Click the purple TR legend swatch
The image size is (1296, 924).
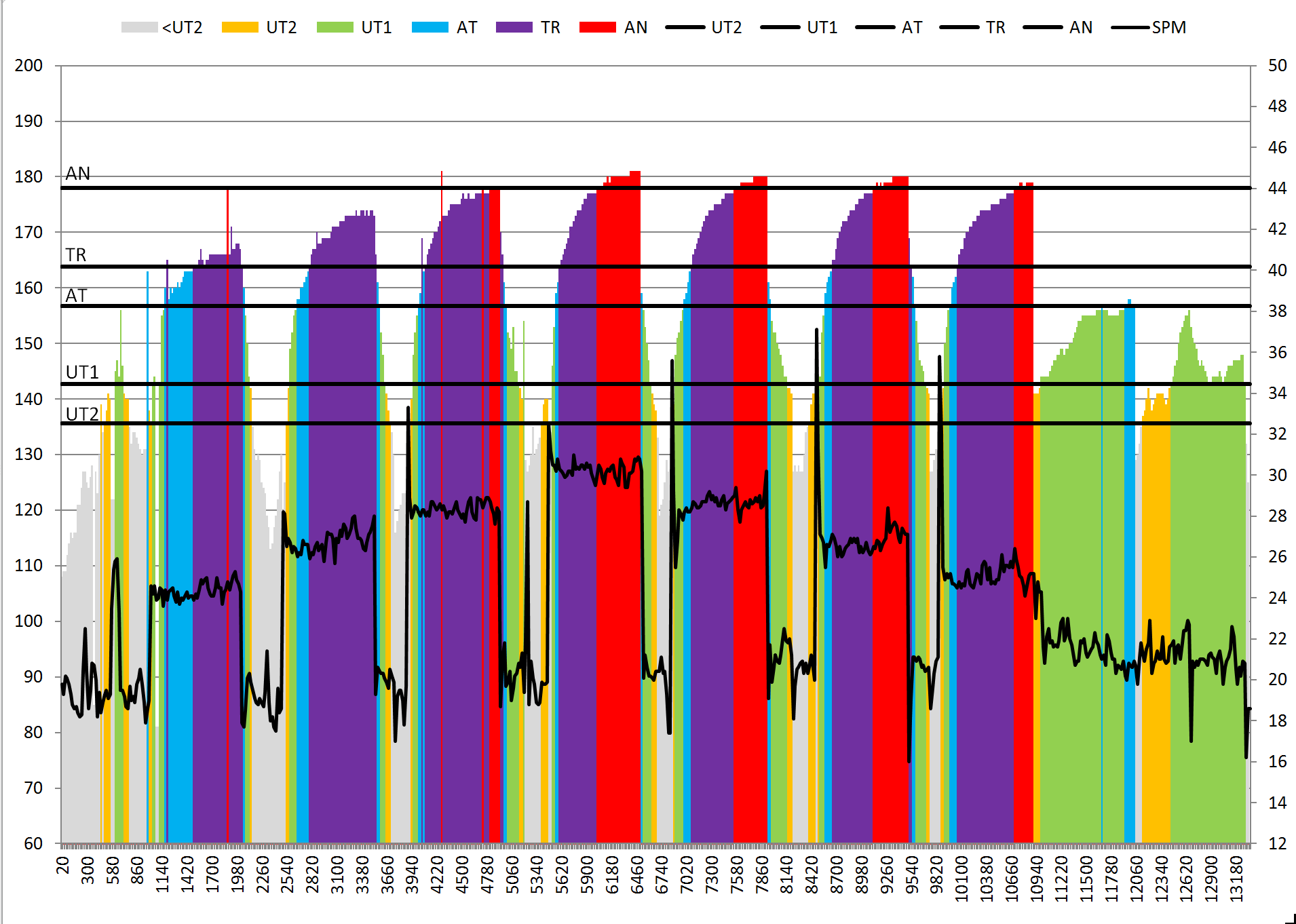514,28
